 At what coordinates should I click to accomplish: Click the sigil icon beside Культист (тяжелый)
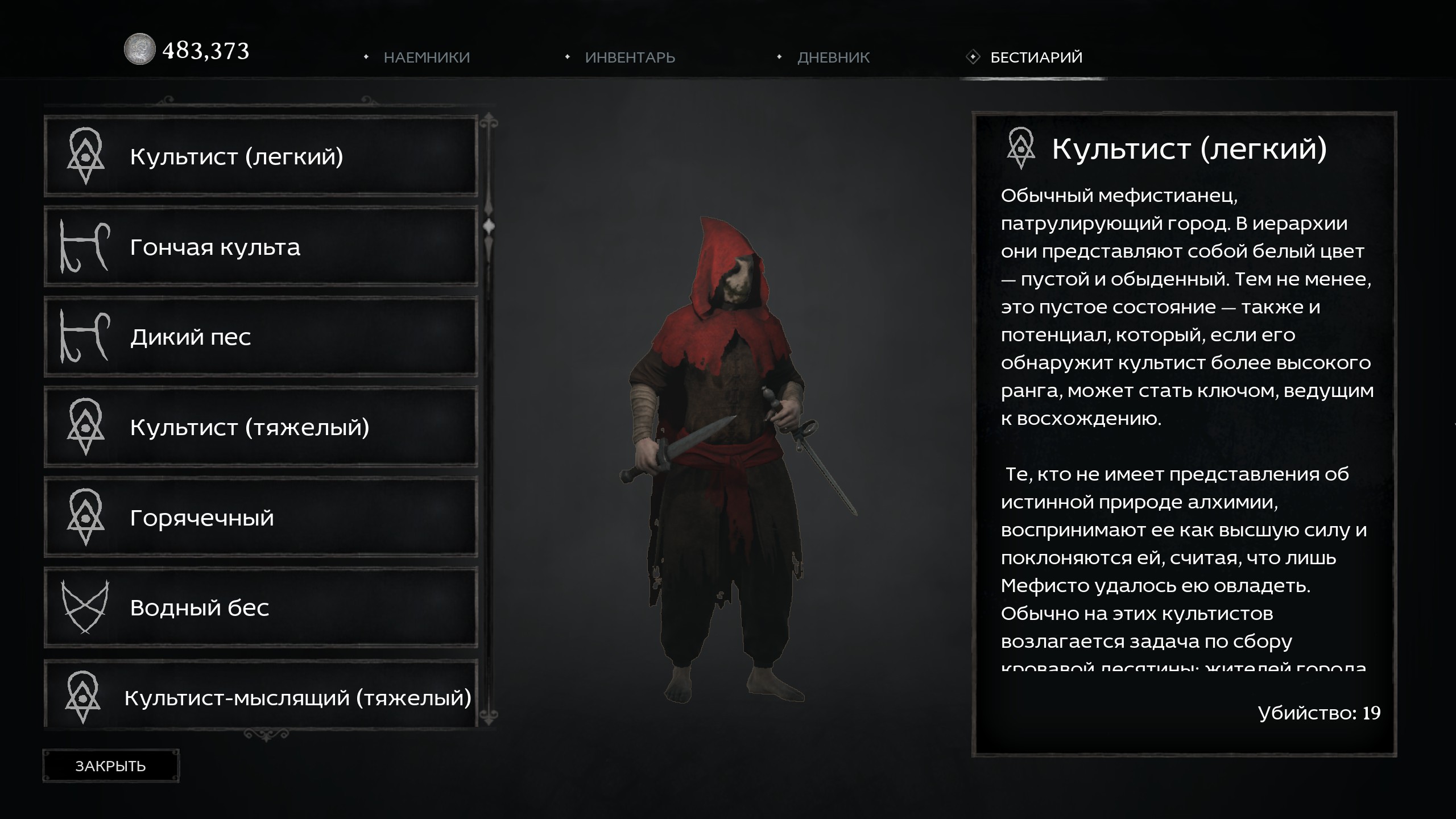pos(86,427)
